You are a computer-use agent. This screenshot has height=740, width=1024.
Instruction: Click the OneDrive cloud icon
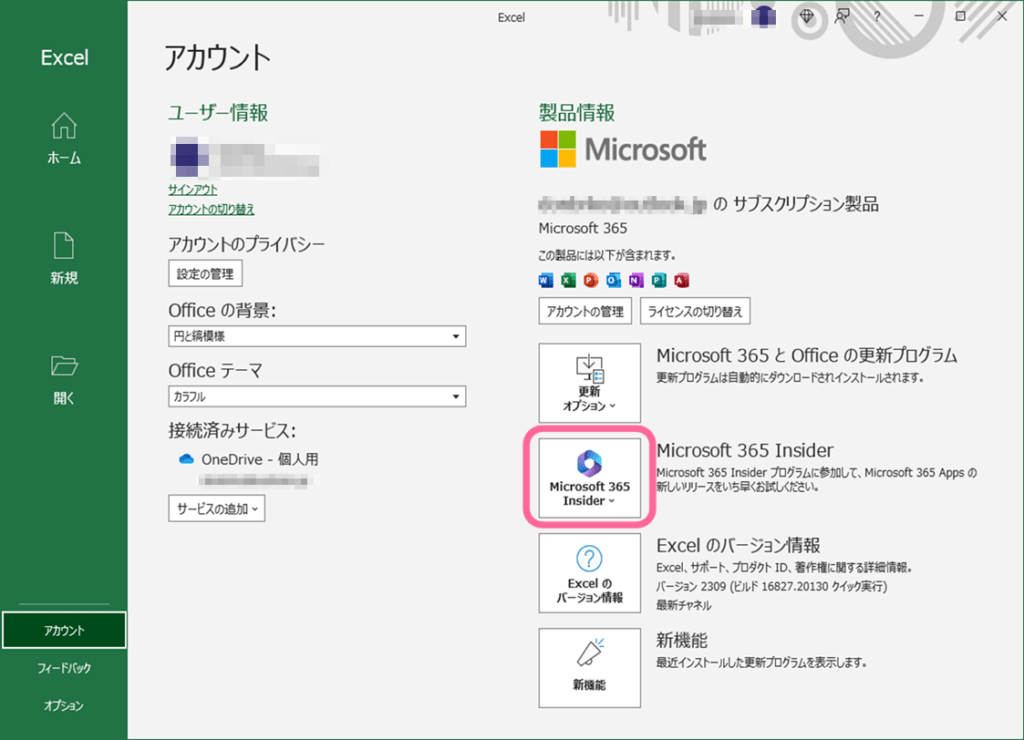pos(186,459)
